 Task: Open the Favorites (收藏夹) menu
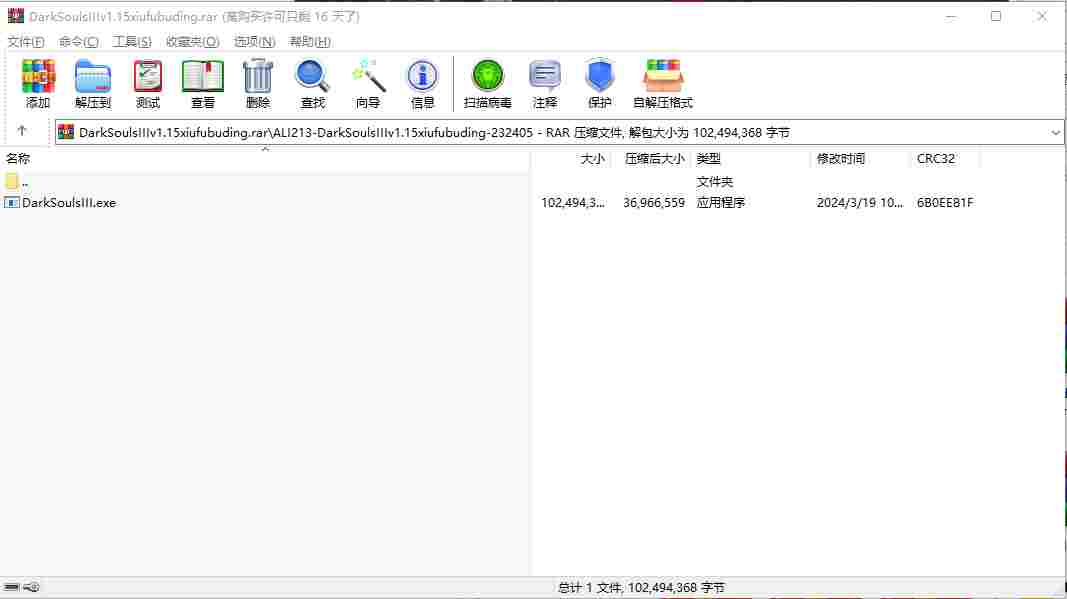pyautogui.click(x=193, y=42)
